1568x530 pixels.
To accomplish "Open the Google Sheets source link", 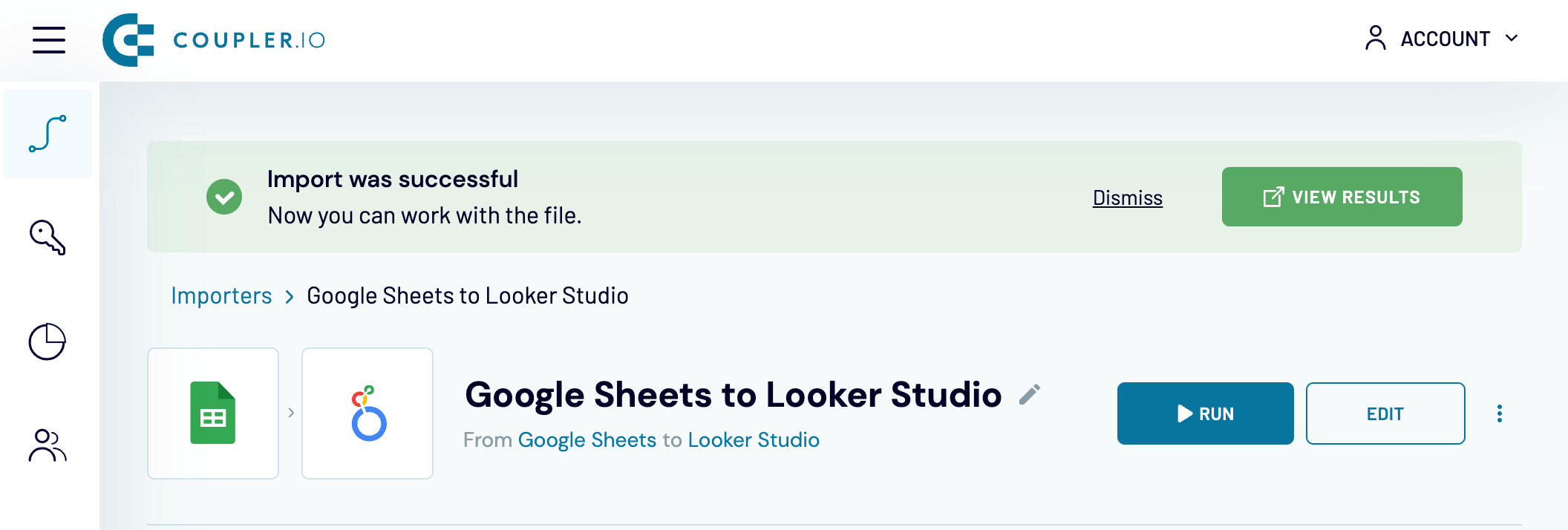I will click(587, 440).
